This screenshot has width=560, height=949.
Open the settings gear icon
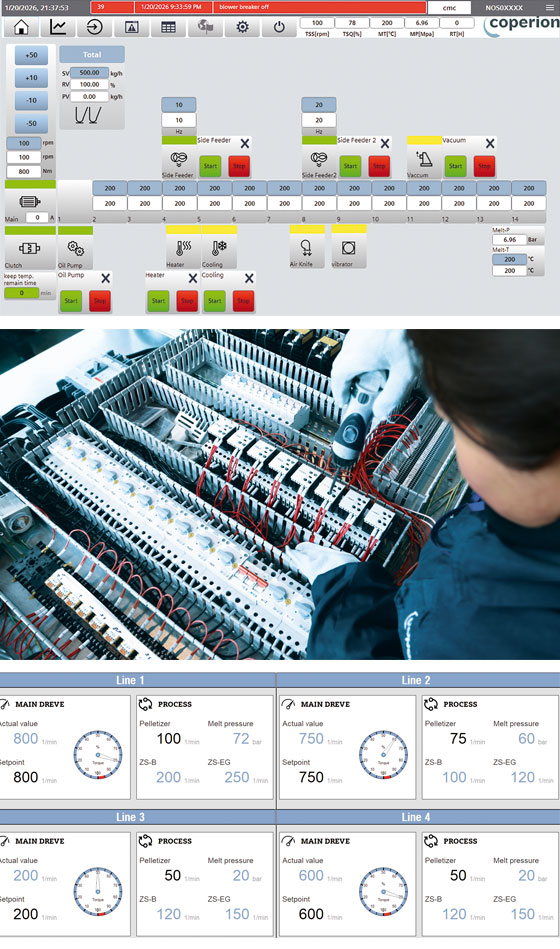[242, 27]
